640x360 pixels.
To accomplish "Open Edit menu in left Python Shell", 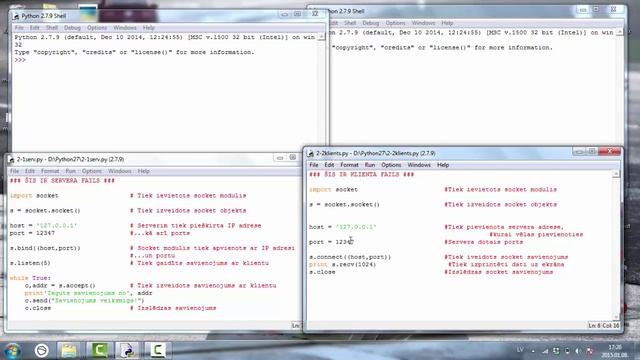I will [35, 28].
